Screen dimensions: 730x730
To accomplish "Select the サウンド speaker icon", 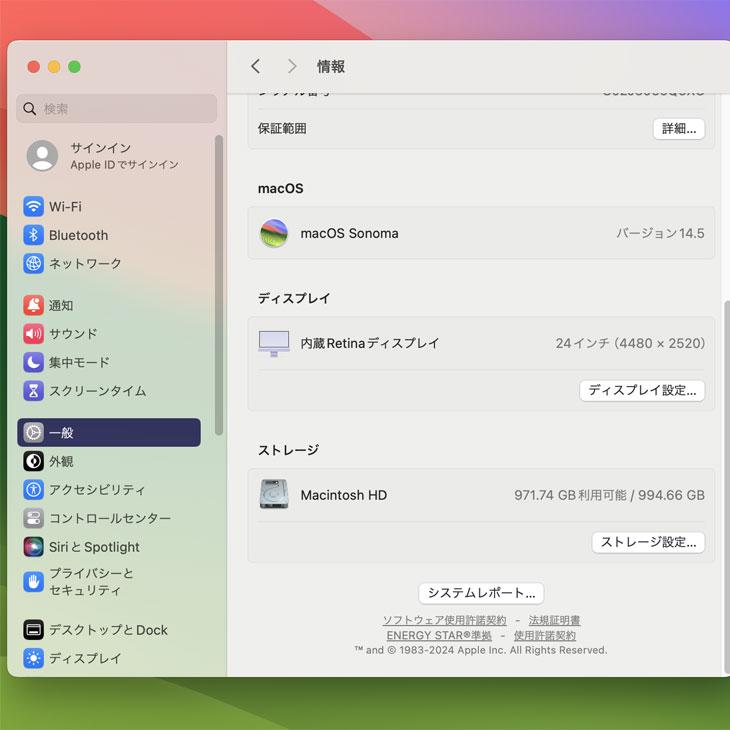I will pyautogui.click(x=34, y=334).
